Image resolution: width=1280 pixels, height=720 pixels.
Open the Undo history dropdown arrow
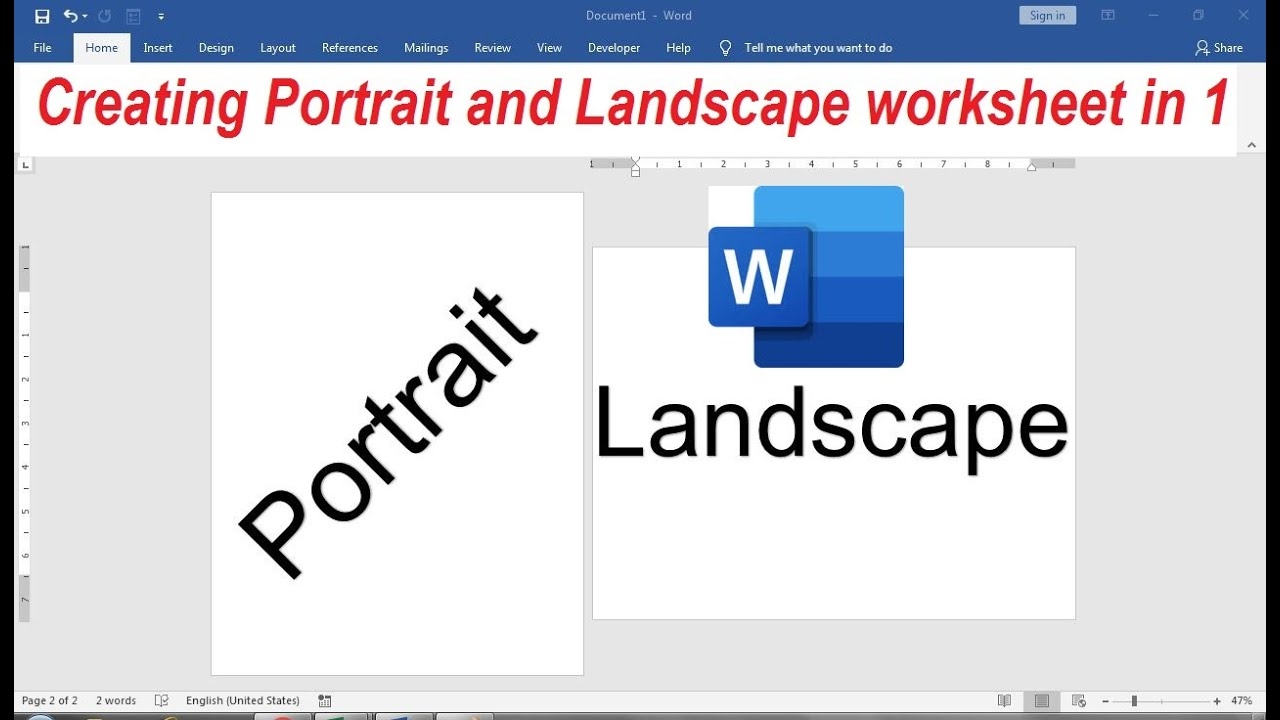85,16
